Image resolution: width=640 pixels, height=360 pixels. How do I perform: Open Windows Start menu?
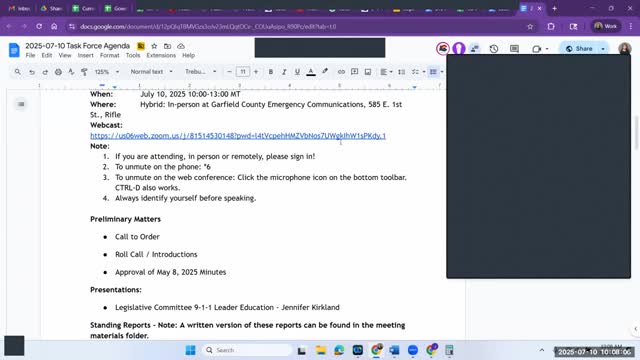[190, 350]
